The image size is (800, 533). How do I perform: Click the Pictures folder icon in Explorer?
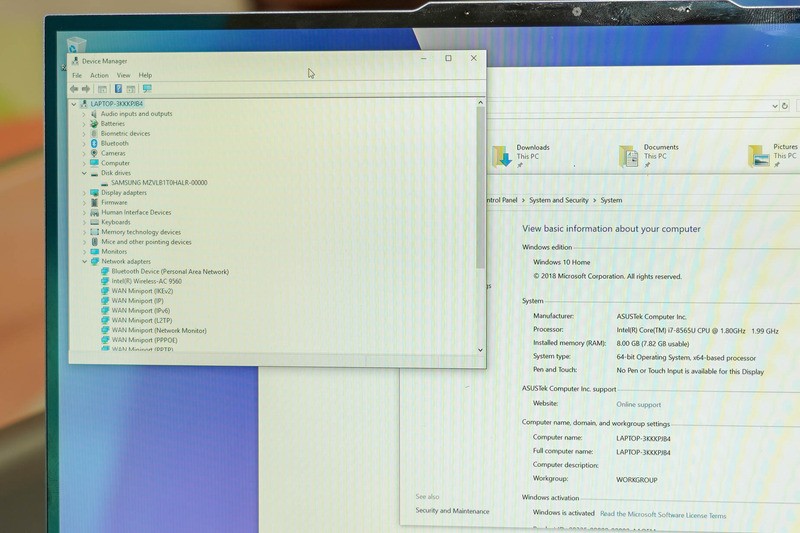pyautogui.click(x=759, y=156)
